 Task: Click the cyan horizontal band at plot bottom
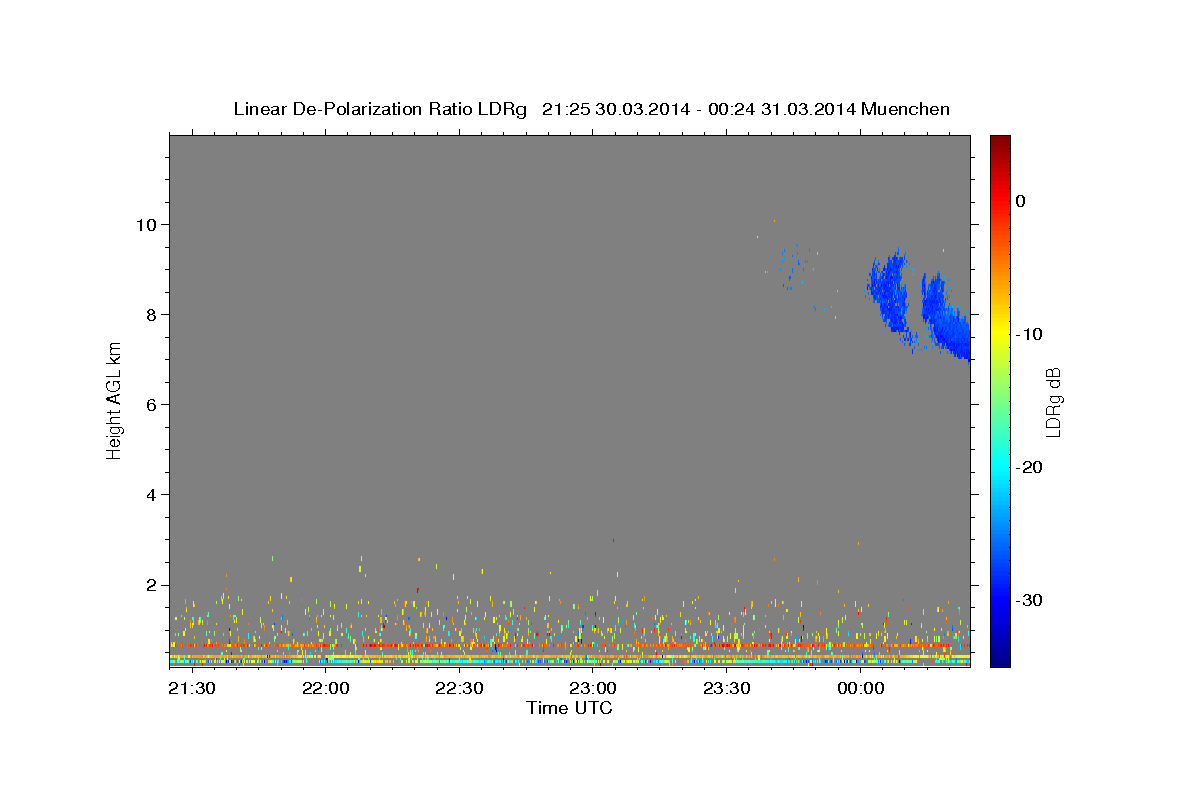[569, 661]
